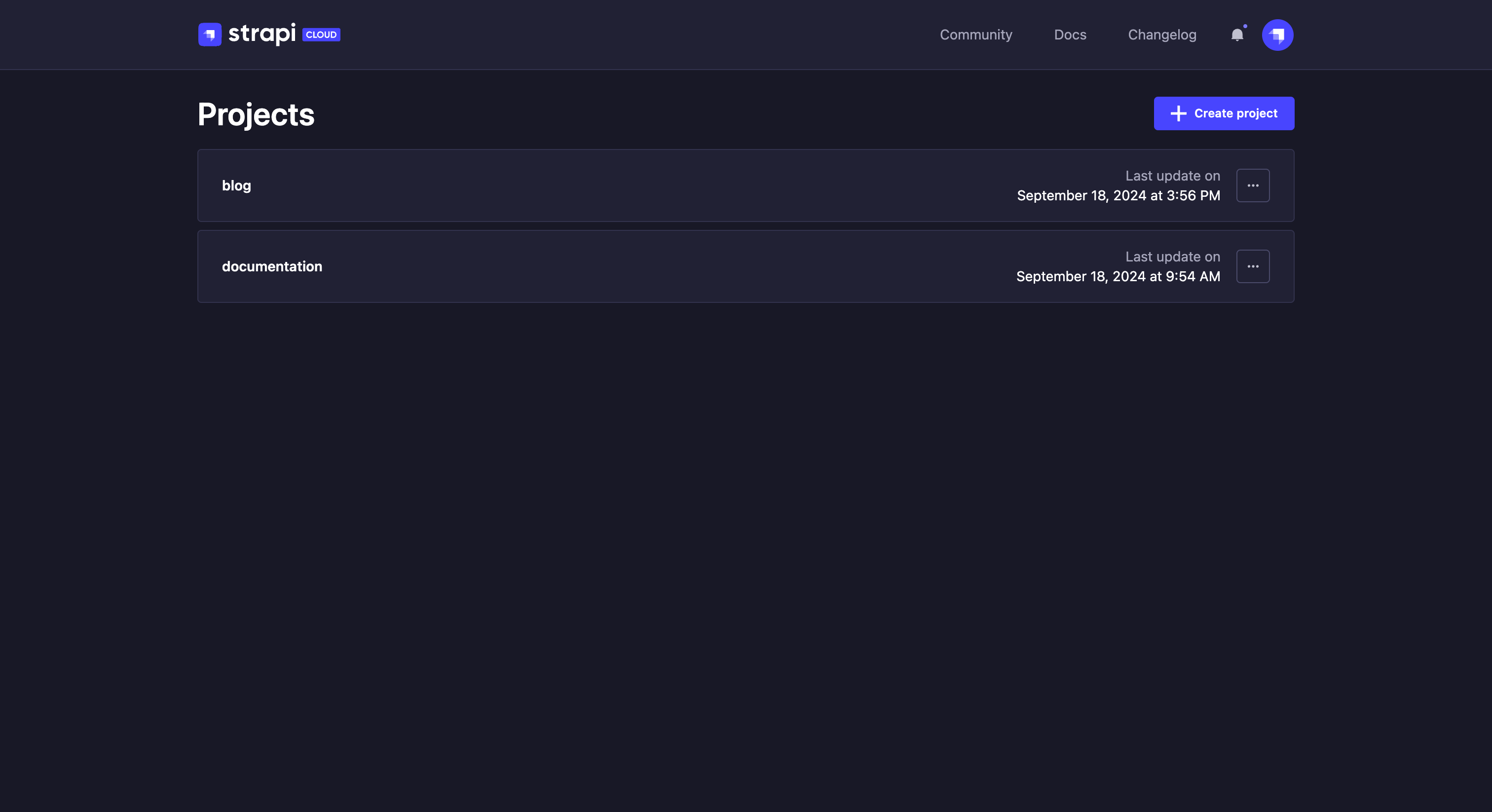Open the notification bell
Viewport: 1492px width, 812px height.
pyautogui.click(x=1238, y=35)
